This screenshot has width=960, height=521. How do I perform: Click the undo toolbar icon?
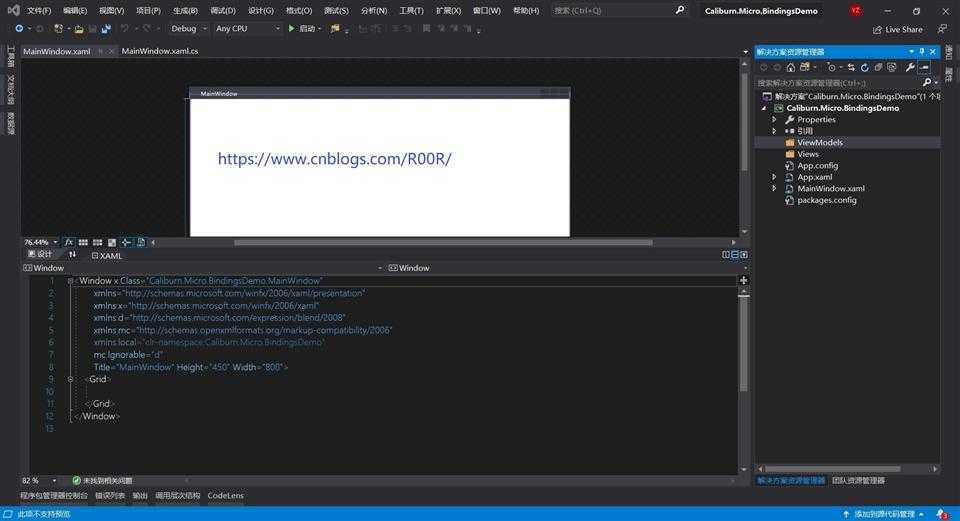[x=125, y=29]
